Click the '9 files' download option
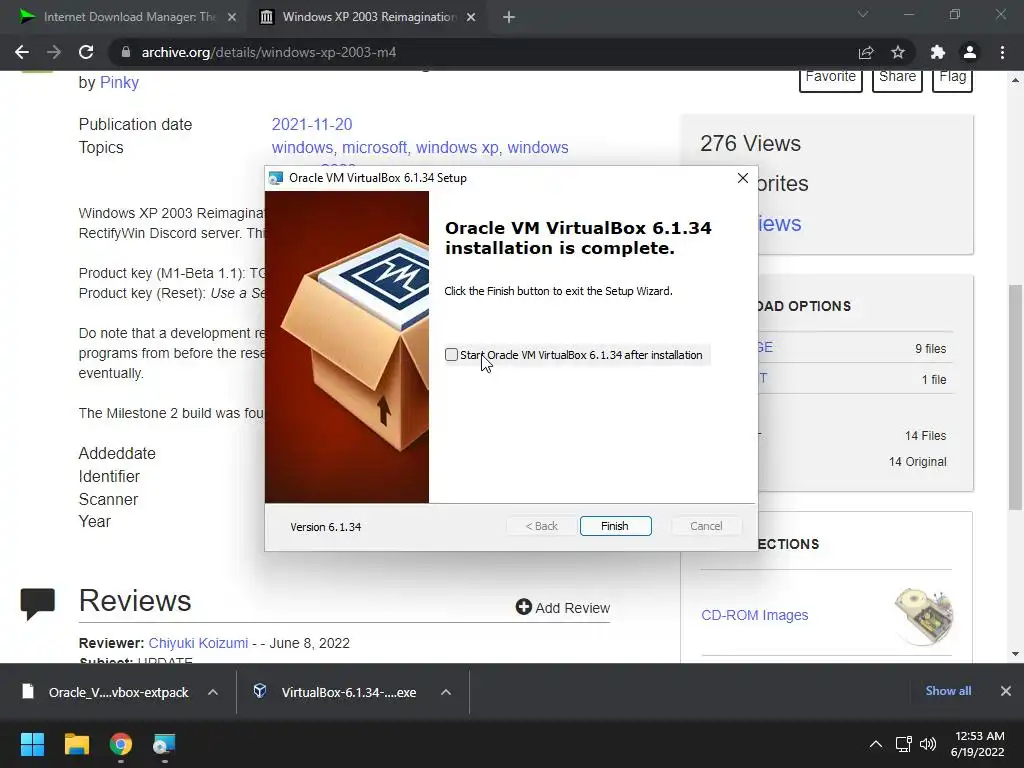1024x768 pixels. [x=930, y=349]
